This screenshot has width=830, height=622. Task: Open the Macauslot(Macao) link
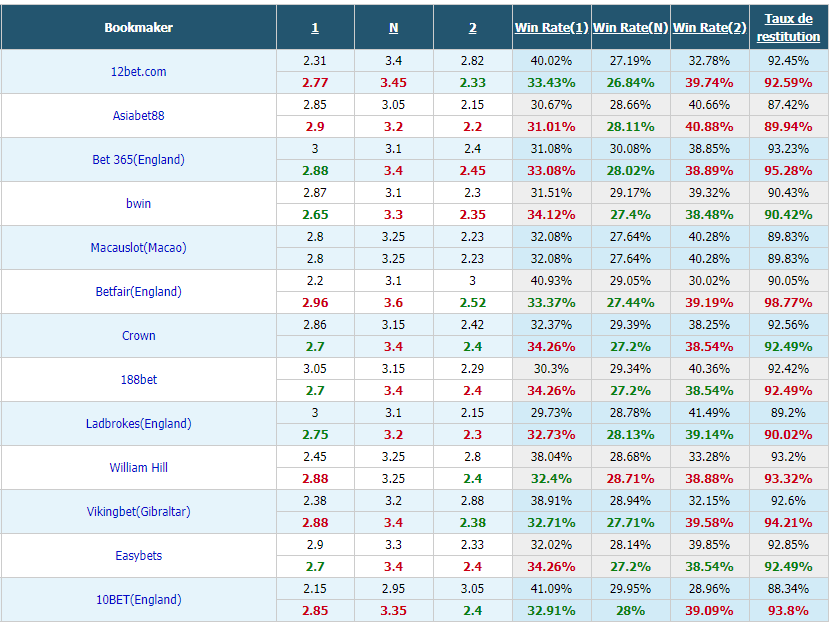(139, 248)
